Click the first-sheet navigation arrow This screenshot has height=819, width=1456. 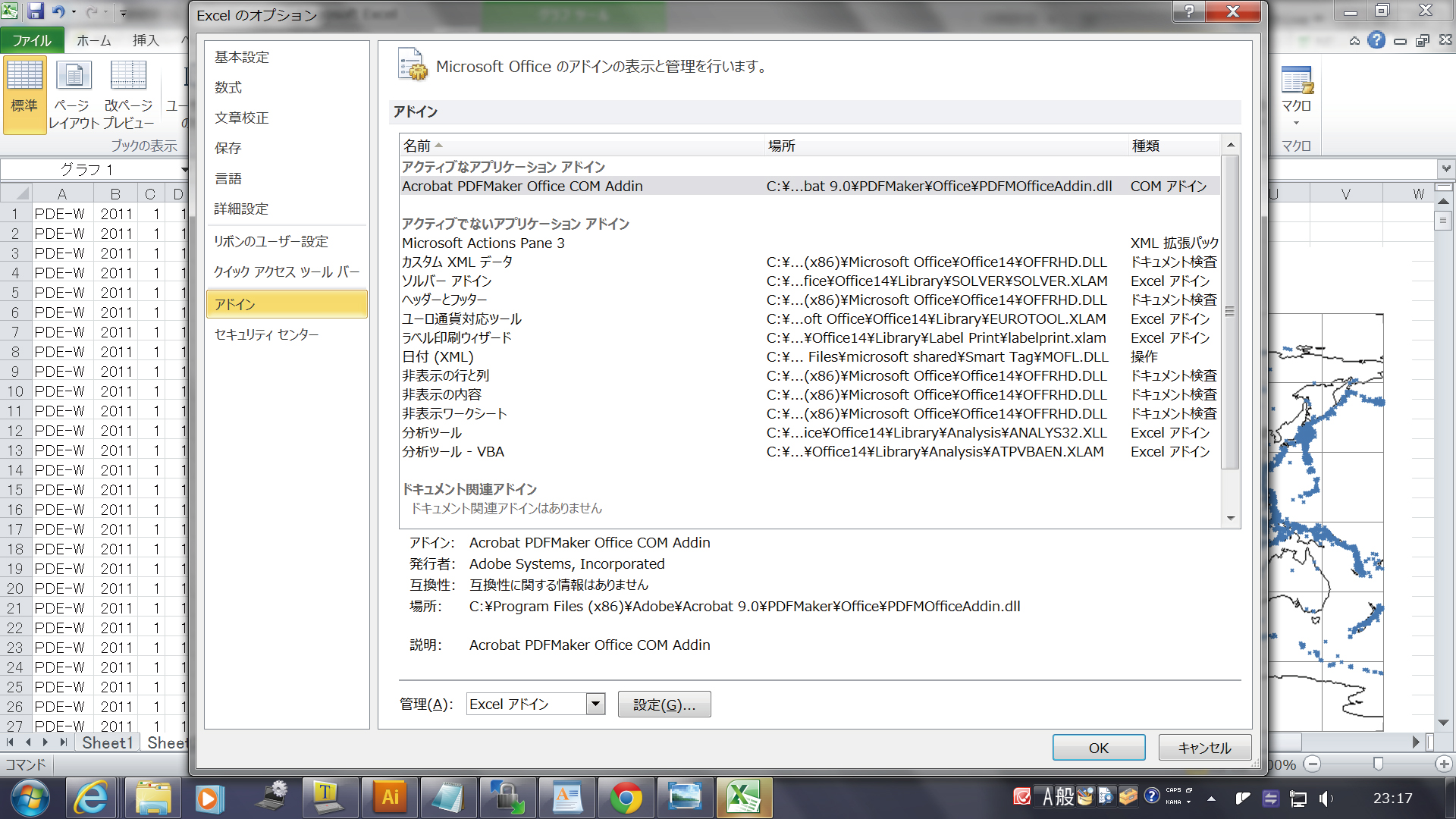tap(10, 742)
